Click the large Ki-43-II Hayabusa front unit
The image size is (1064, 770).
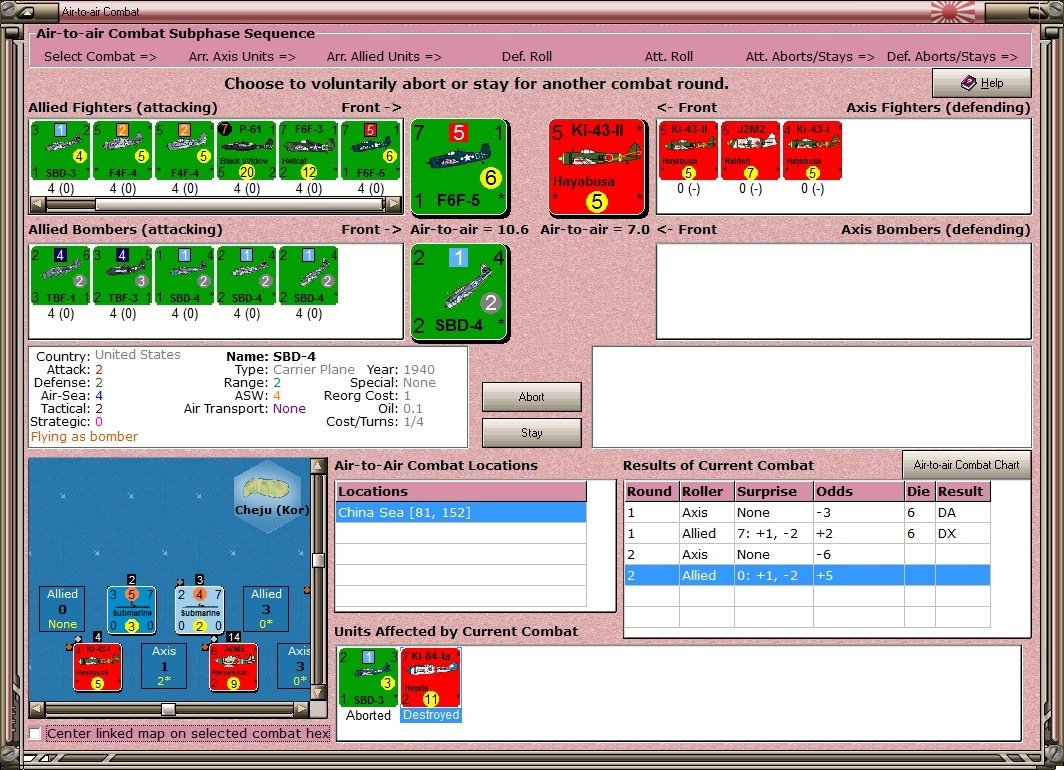pos(596,168)
